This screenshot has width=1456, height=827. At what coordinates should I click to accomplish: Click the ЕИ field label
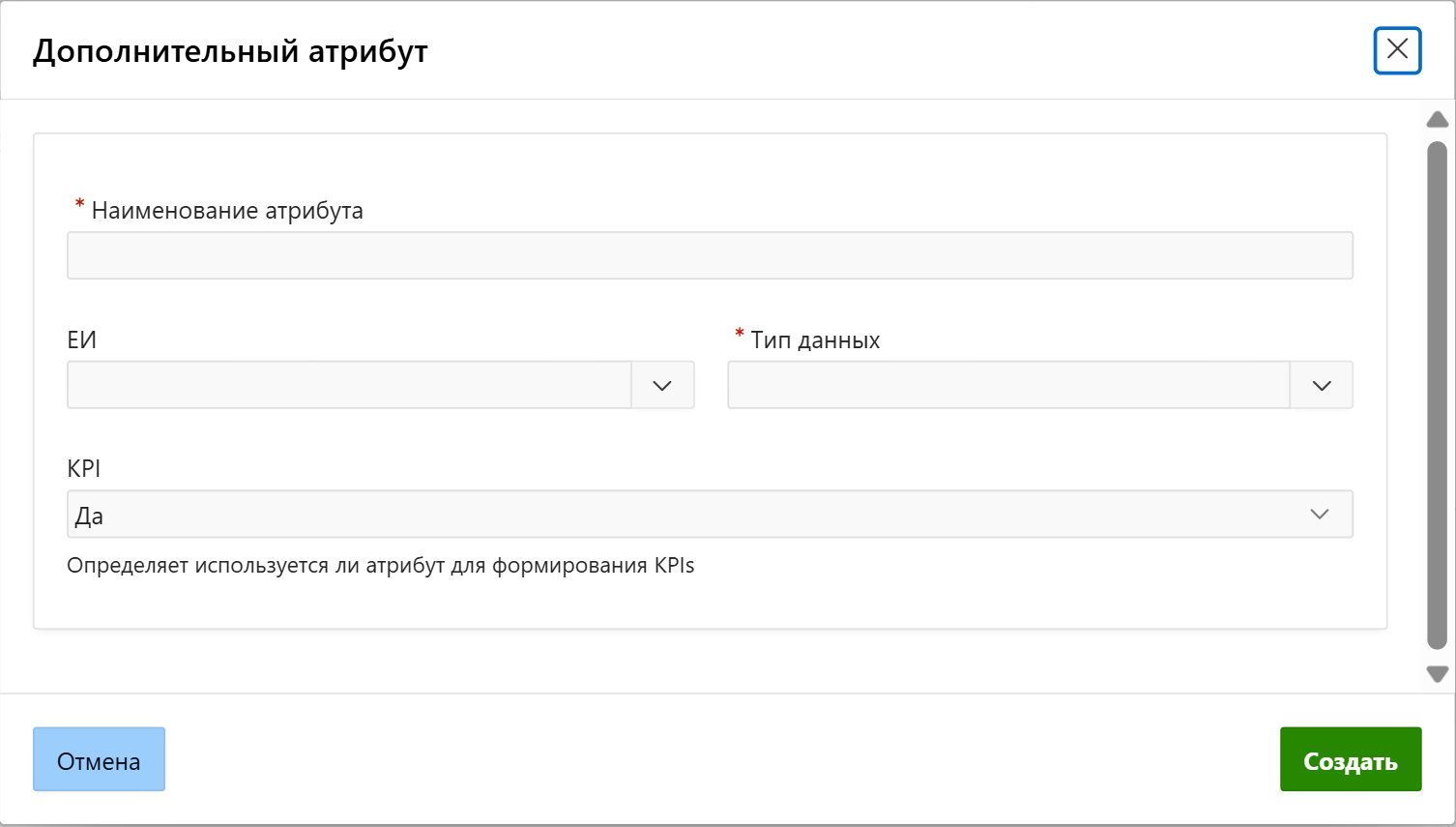(x=82, y=340)
